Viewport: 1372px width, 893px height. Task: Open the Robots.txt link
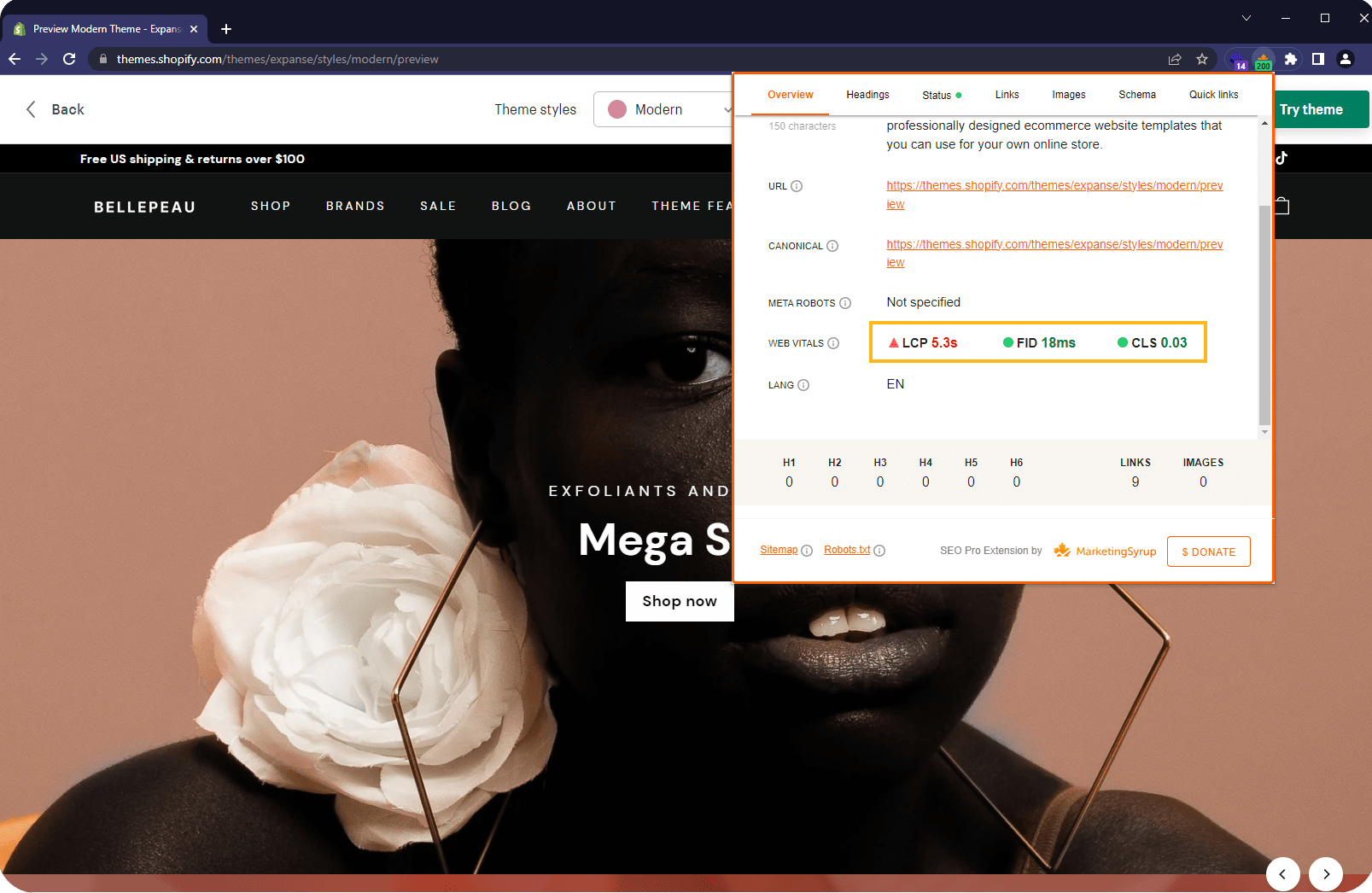pyautogui.click(x=847, y=550)
